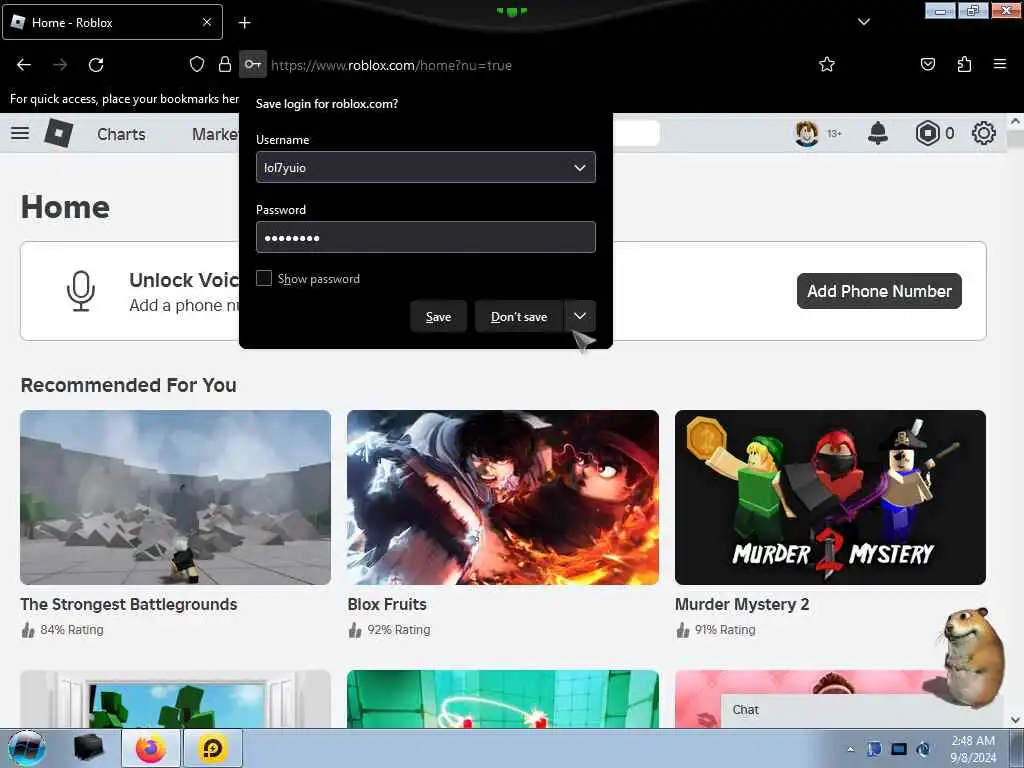
Task: Open the Marketplace nav item
Action: [x=215, y=134]
